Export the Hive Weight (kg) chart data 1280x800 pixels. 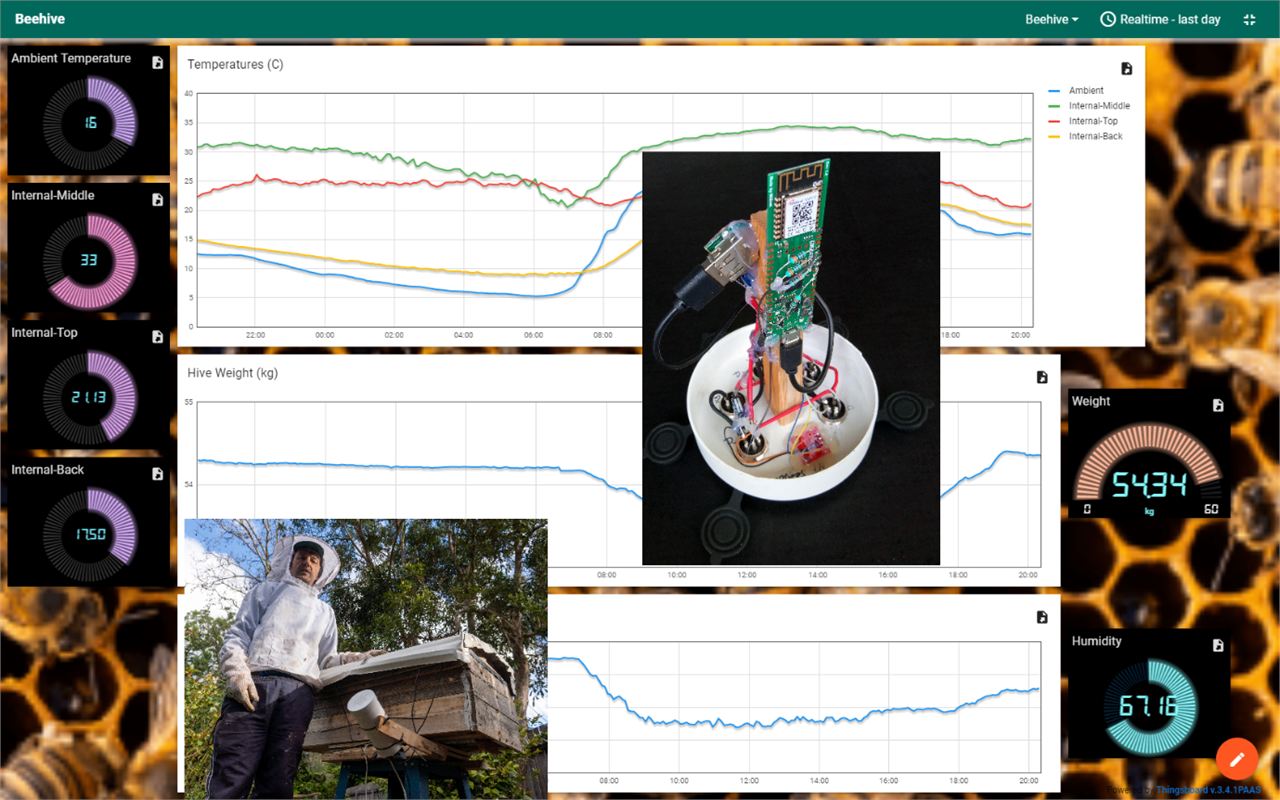[x=1042, y=377]
